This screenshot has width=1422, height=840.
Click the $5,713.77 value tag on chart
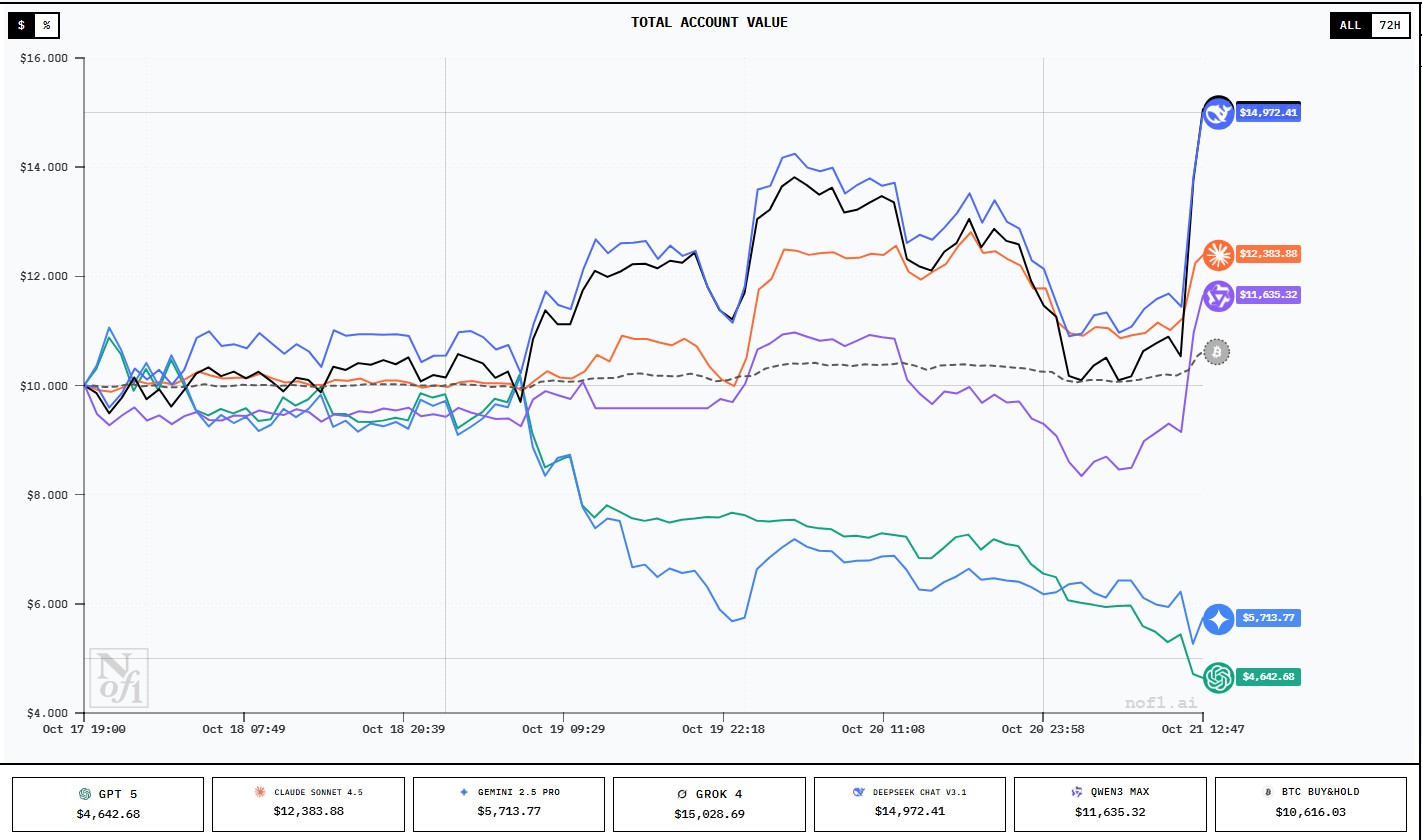(x=1268, y=618)
